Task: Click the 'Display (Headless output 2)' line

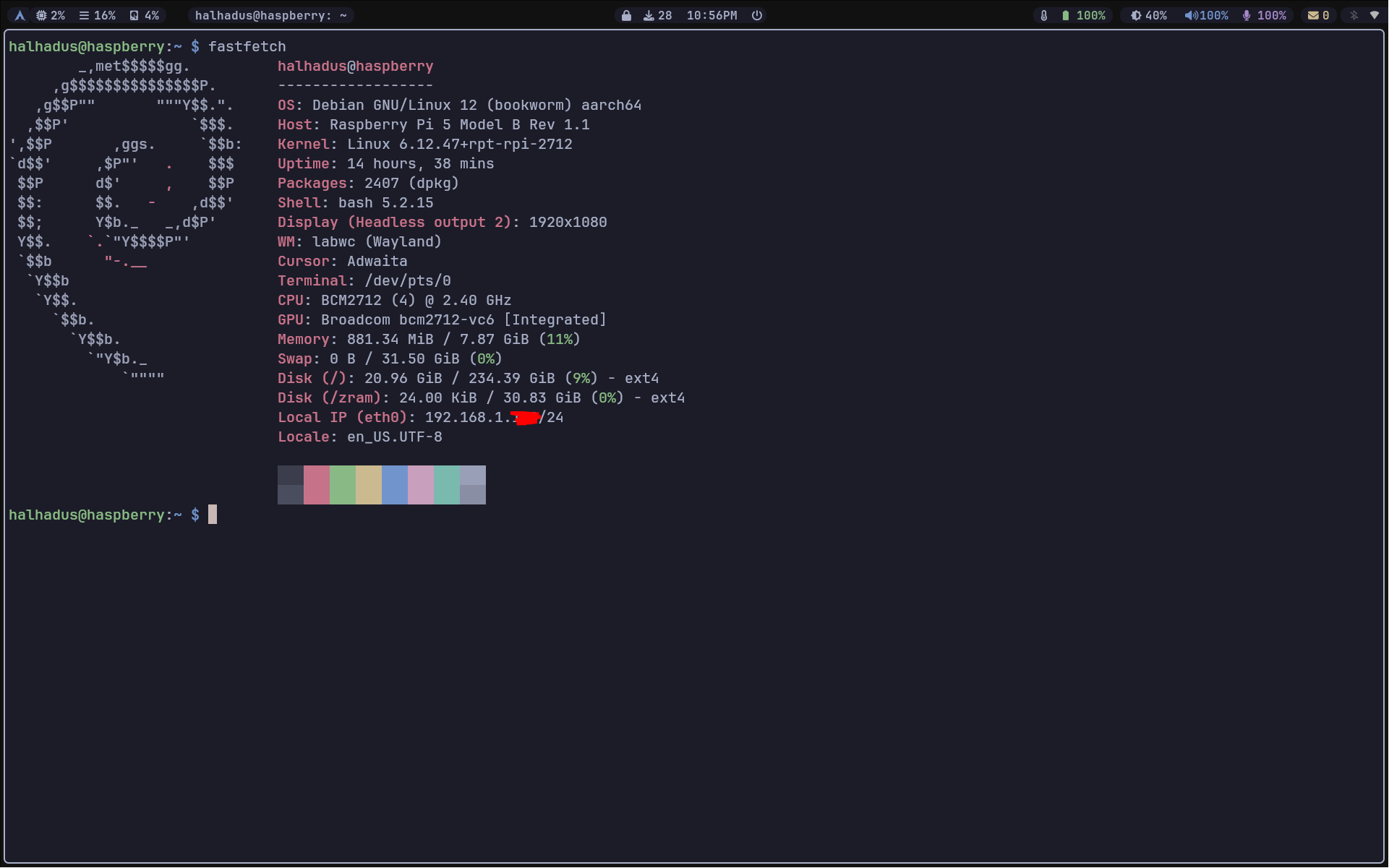Action: pos(442,223)
